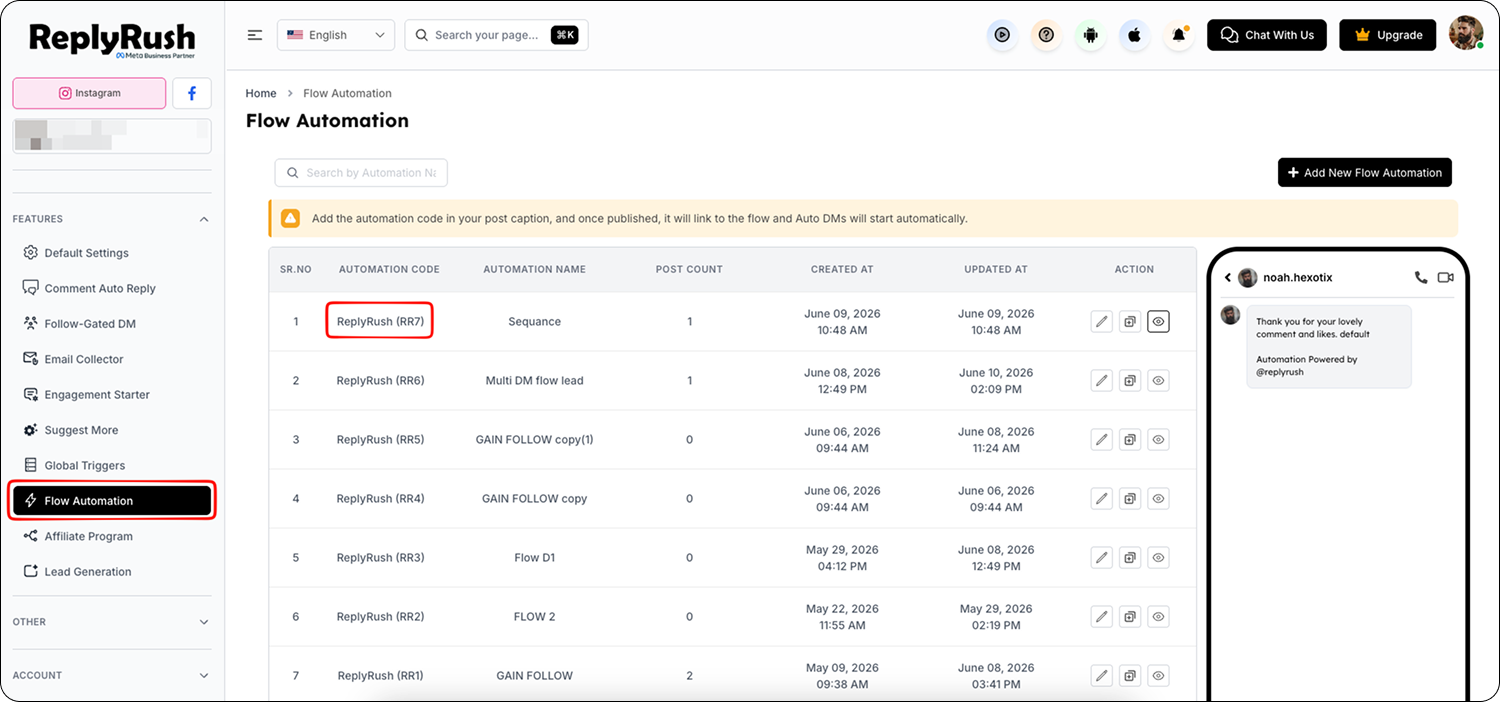Screen dimensions: 1500x702
Task: Select Flow Automation in sidebar
Action: pos(112,501)
